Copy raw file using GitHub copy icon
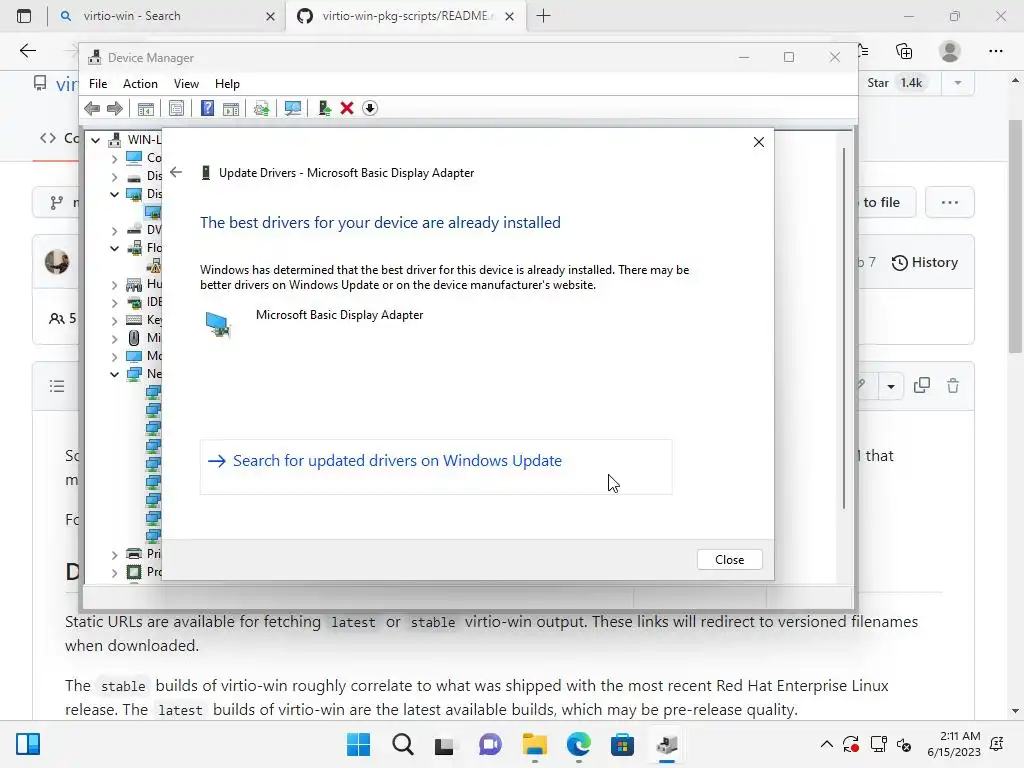The height and width of the screenshot is (768, 1024). tap(921, 385)
